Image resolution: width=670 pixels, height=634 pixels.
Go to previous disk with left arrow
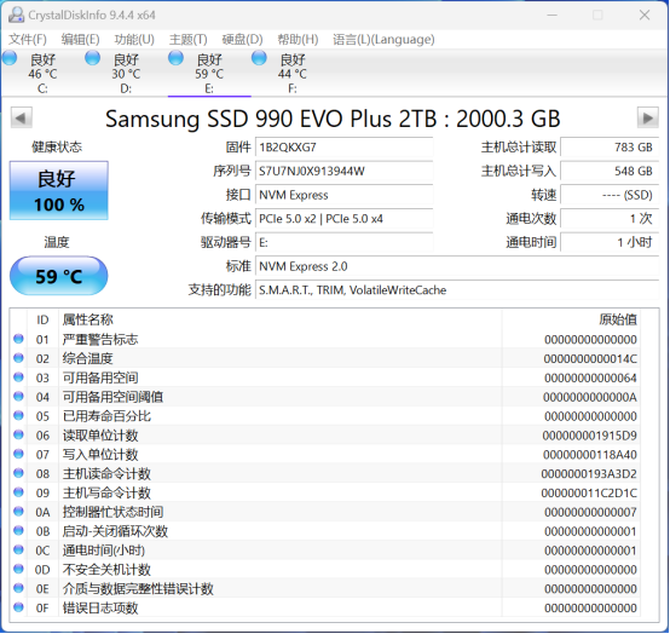click(20, 118)
